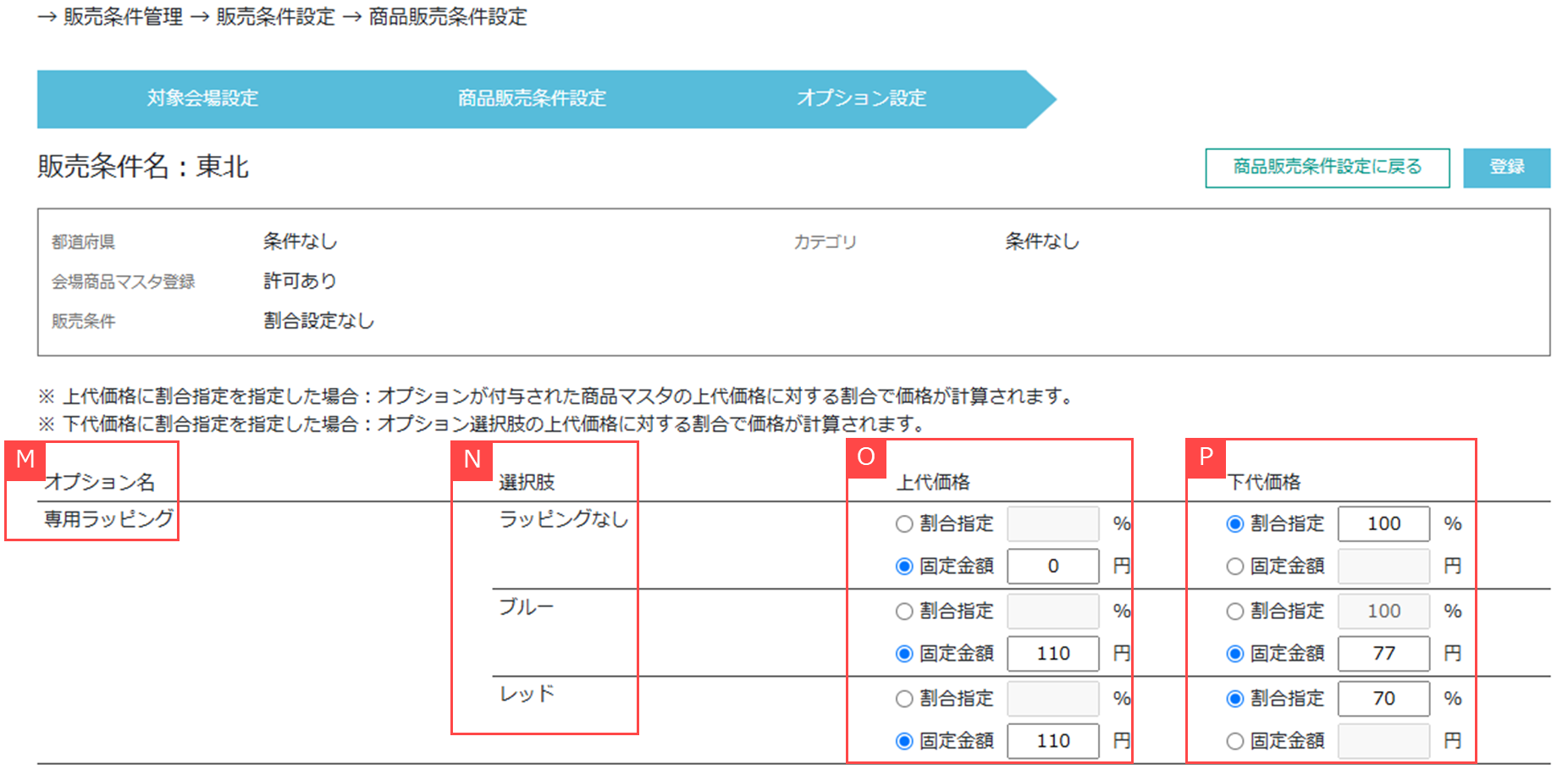Choose 固定金額 for ブルー 下代価格
The width and height of the screenshot is (1568, 775).
click(1235, 654)
